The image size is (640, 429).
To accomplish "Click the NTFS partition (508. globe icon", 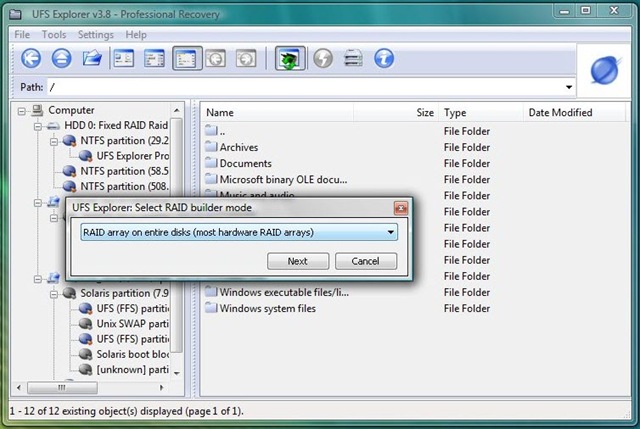I will pyautogui.click(x=69, y=186).
